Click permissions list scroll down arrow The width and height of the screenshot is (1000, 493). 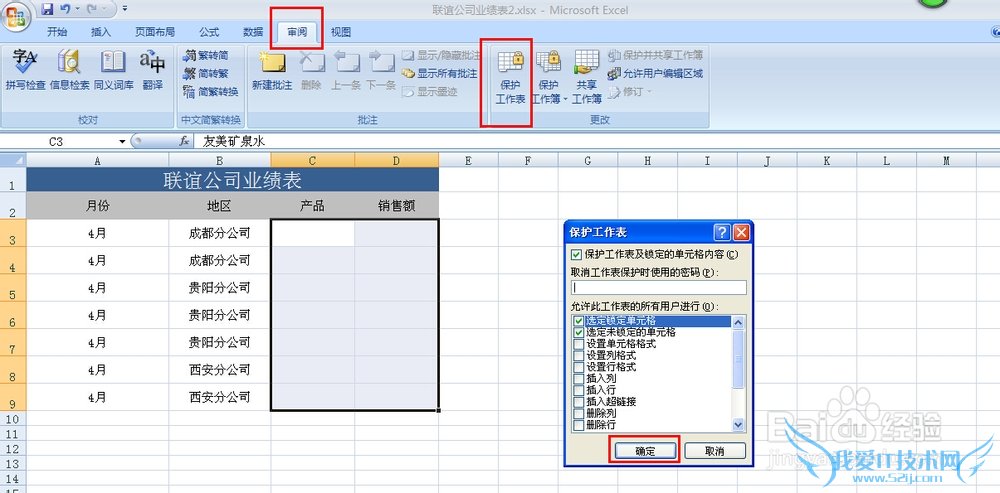tap(739, 425)
